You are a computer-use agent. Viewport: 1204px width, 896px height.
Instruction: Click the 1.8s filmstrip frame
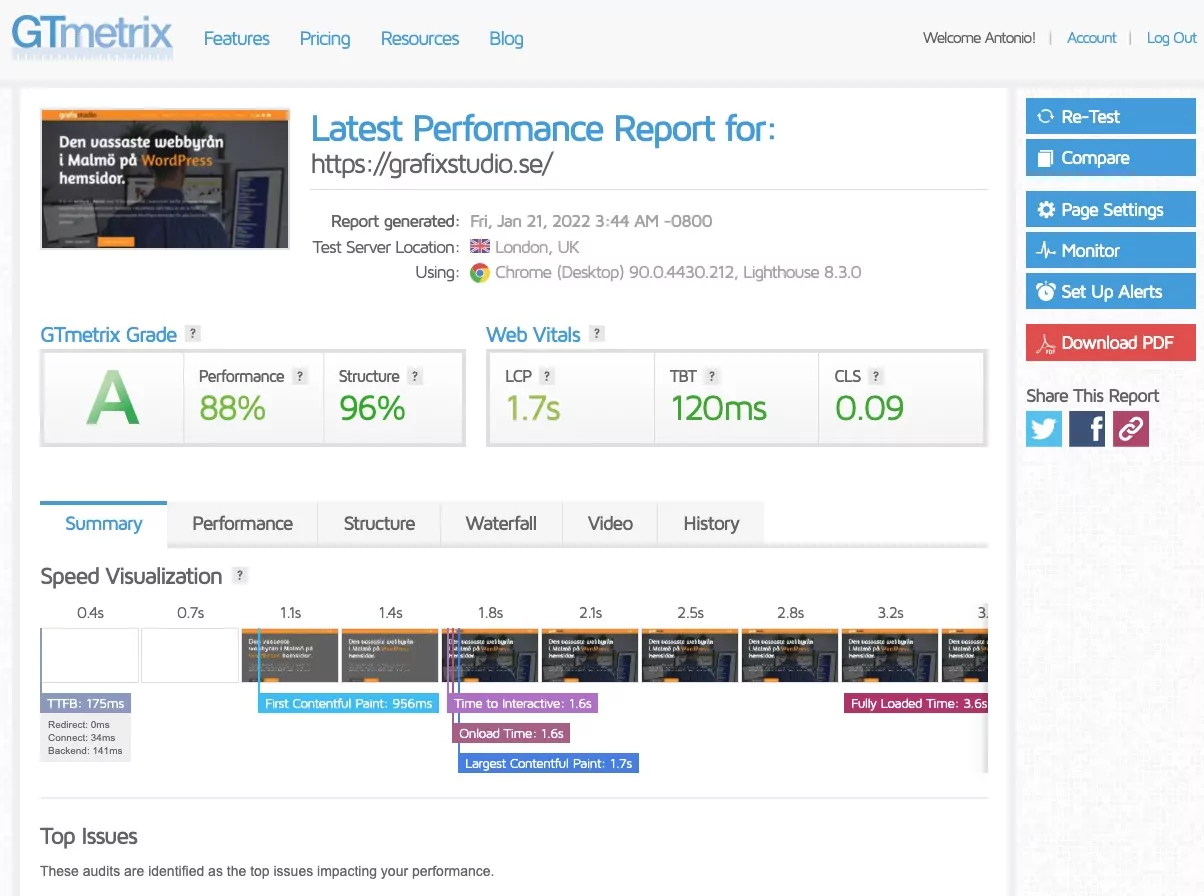click(490, 655)
